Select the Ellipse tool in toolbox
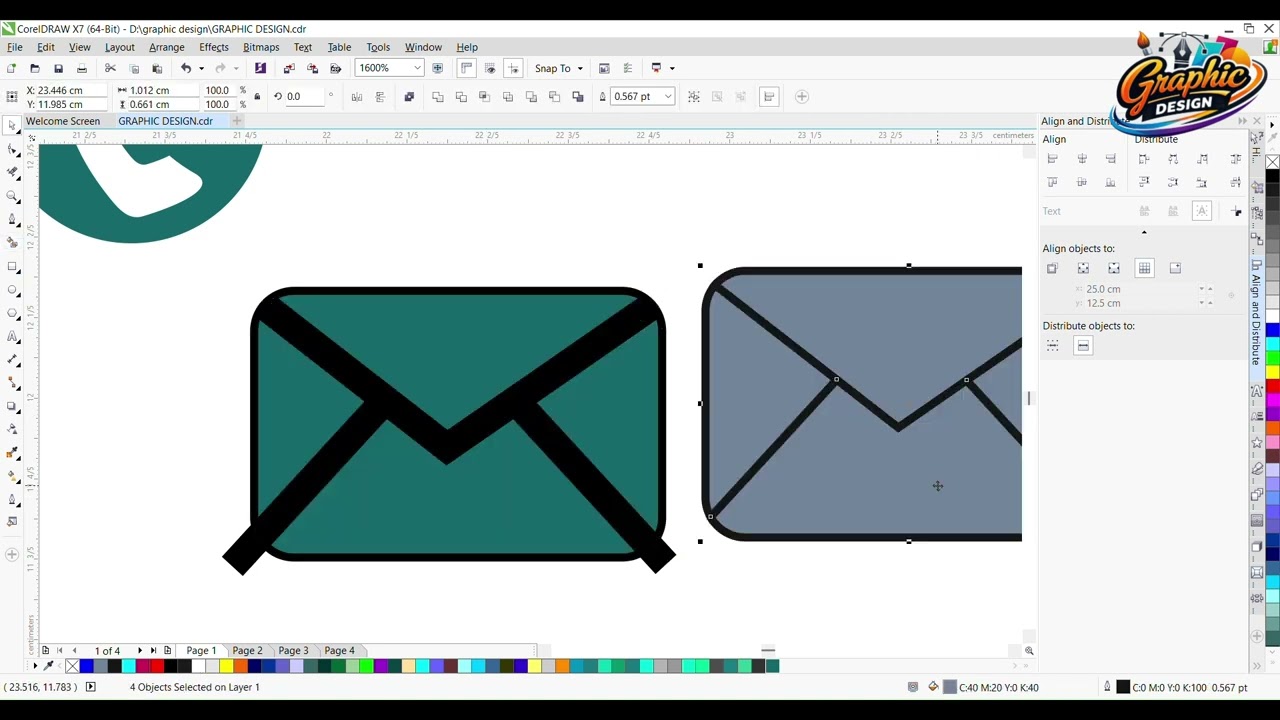Screen dimensions: 1280x720 pos(12,290)
